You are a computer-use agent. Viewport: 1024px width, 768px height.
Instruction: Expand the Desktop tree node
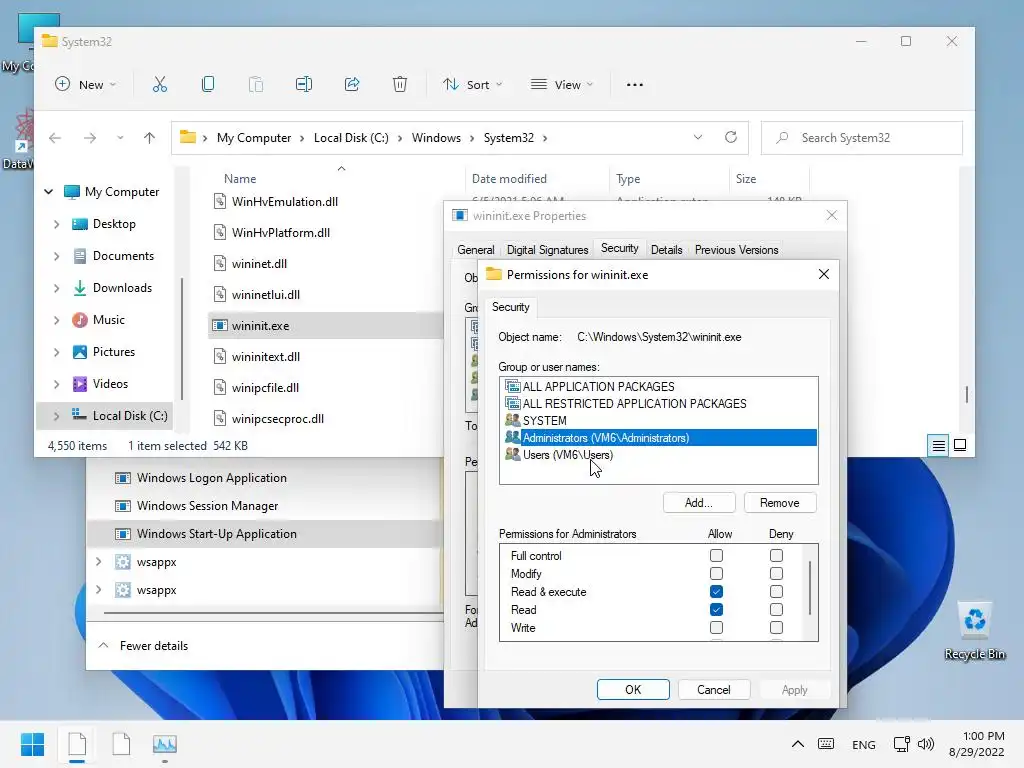(x=57, y=224)
